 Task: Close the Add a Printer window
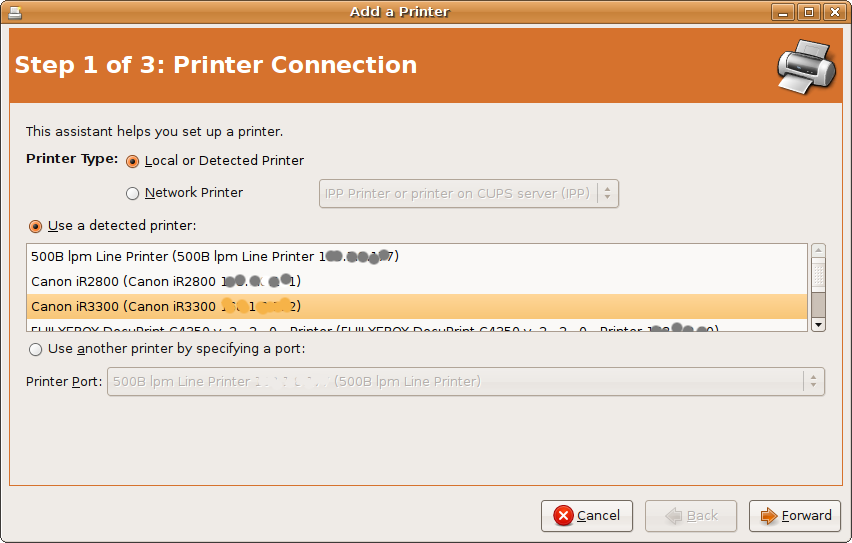tap(835, 12)
